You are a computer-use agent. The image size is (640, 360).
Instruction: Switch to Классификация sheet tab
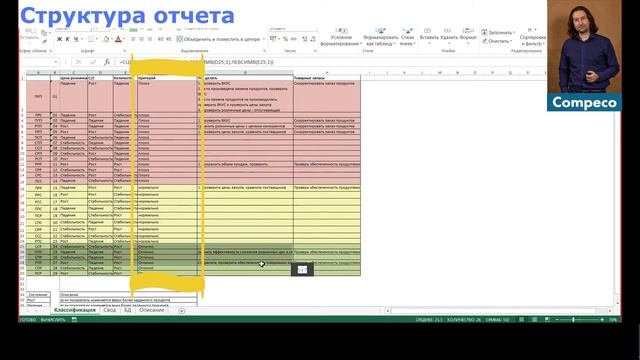pyautogui.click(x=75, y=310)
